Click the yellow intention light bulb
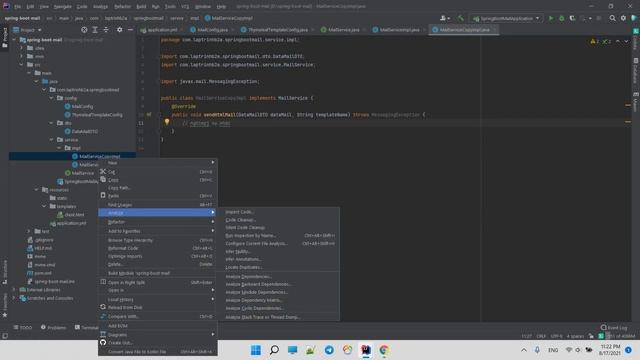Viewport: 640px width, 360px height. tap(167, 122)
